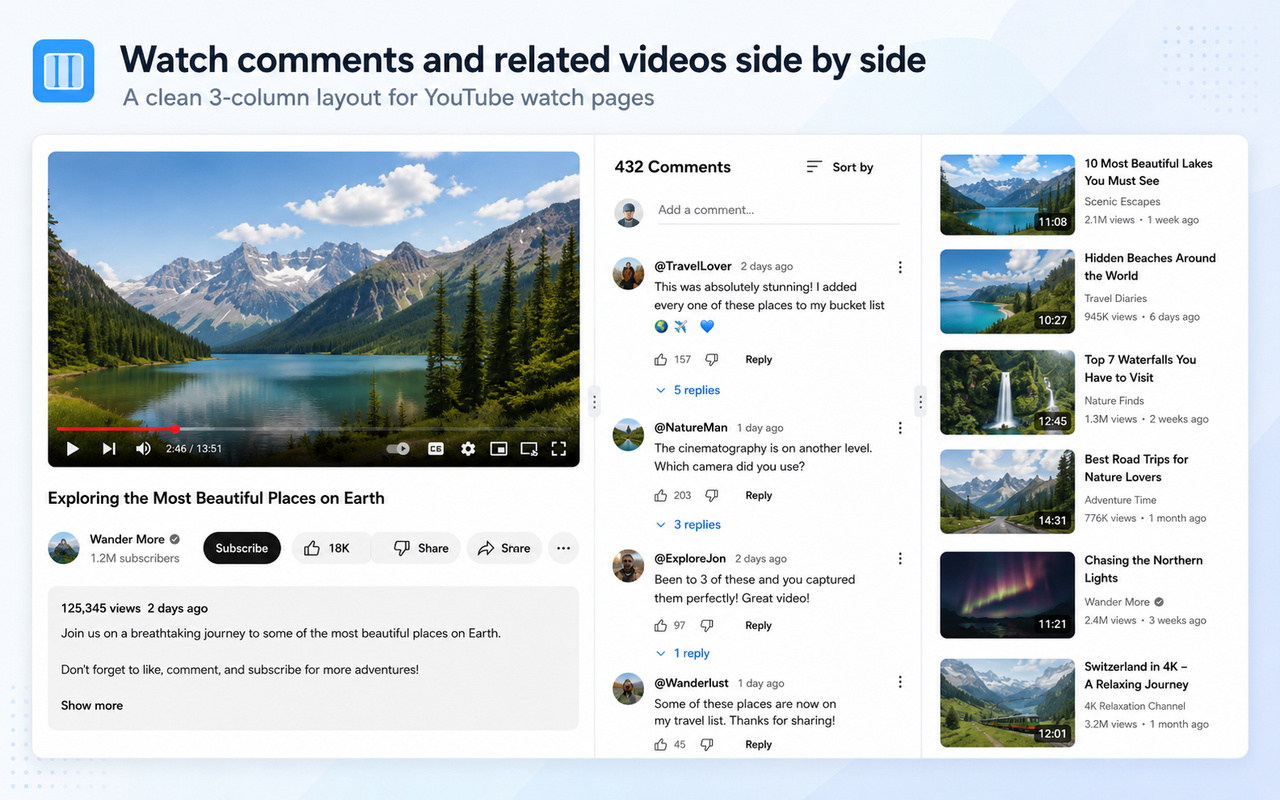
Task: Open options menu for Wanderlust comment
Action: coord(900,682)
